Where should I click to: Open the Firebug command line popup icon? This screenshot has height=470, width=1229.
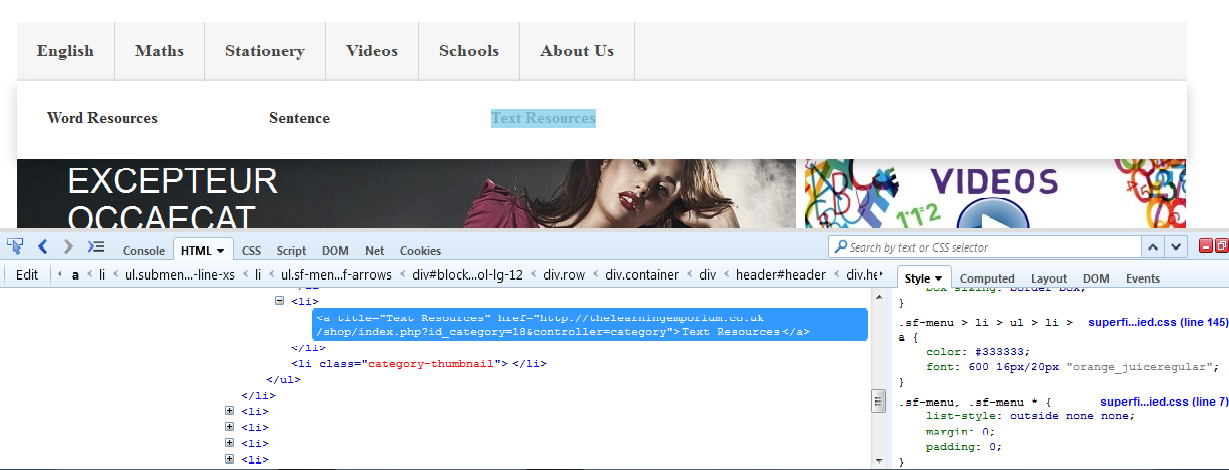96,246
